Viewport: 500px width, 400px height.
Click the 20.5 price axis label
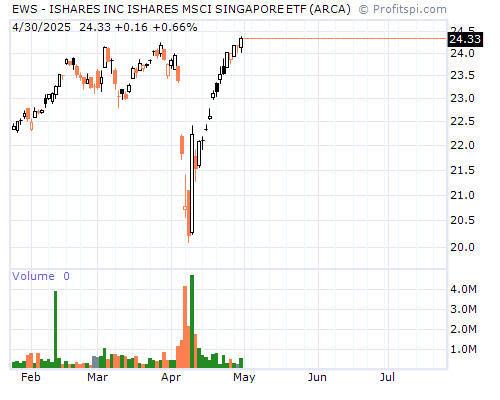(462, 220)
